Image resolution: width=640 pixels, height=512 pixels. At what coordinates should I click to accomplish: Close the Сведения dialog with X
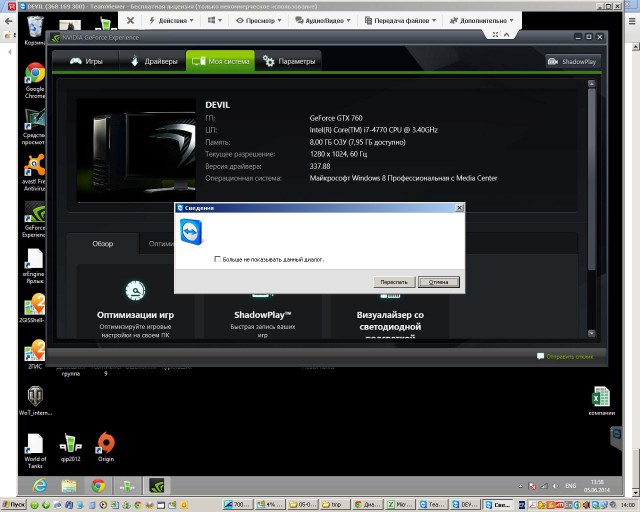coord(459,208)
